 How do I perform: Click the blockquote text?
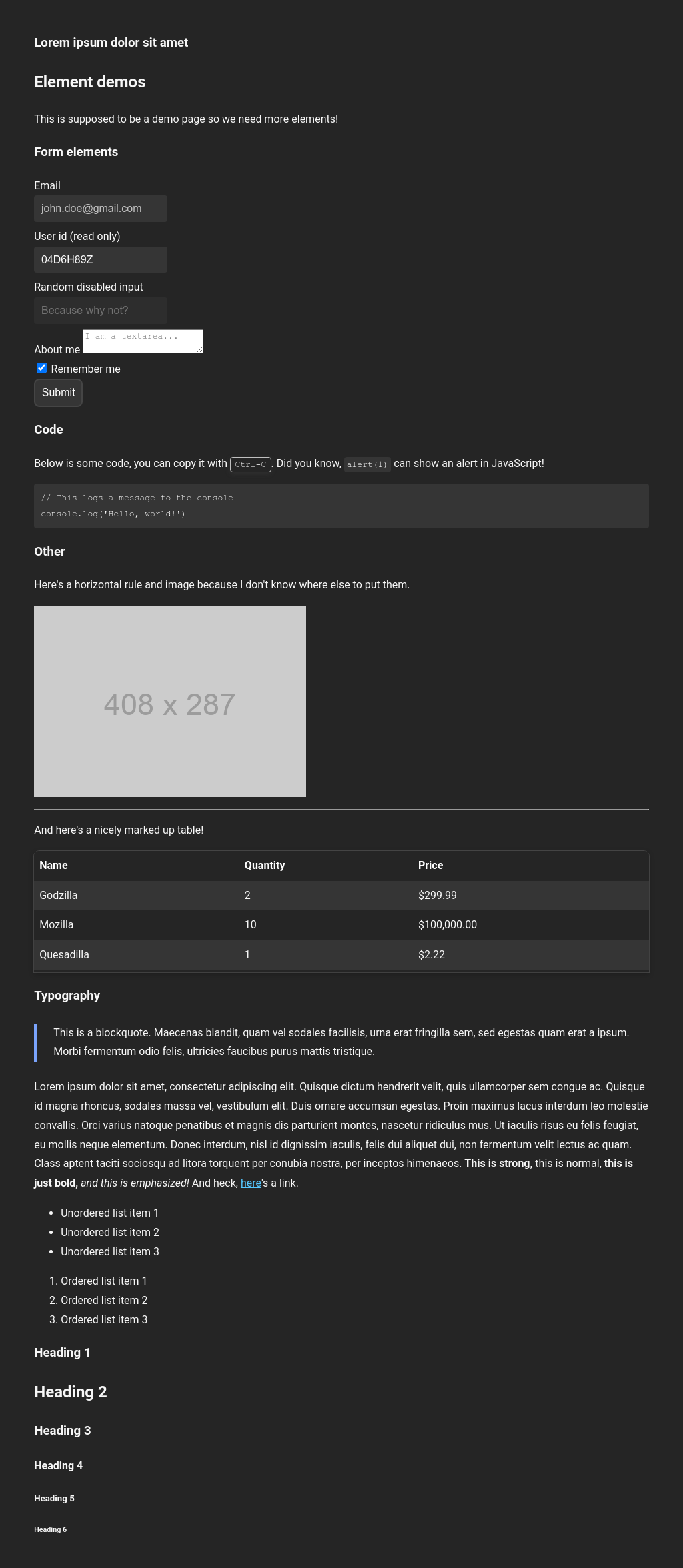coord(341,1042)
